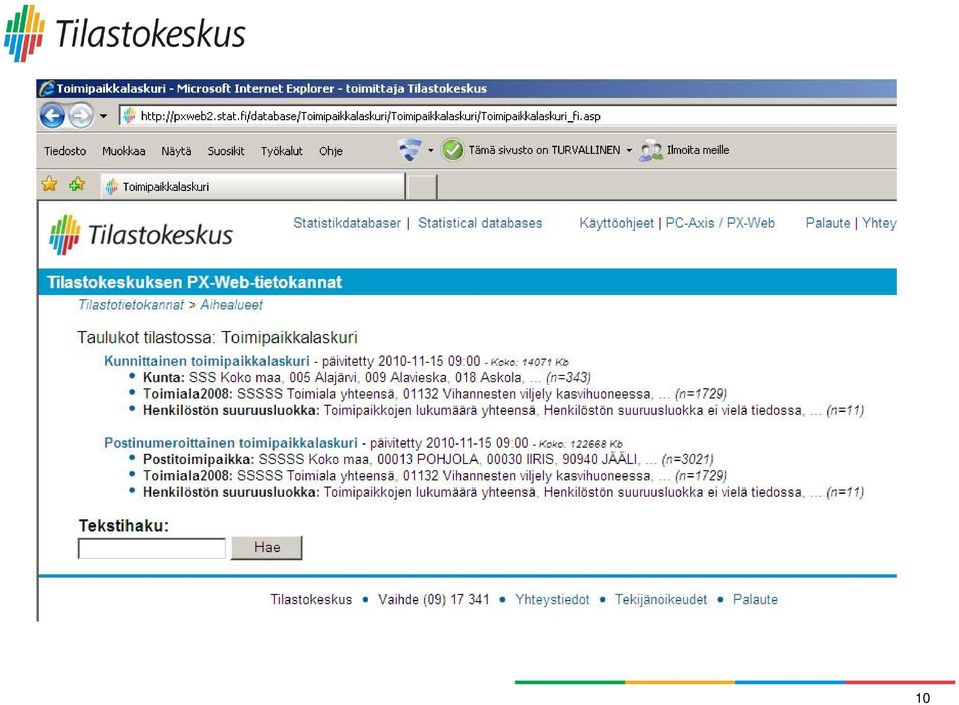The height and width of the screenshot is (705, 959).
Task: Click the Hae search button
Action: [x=267, y=547]
